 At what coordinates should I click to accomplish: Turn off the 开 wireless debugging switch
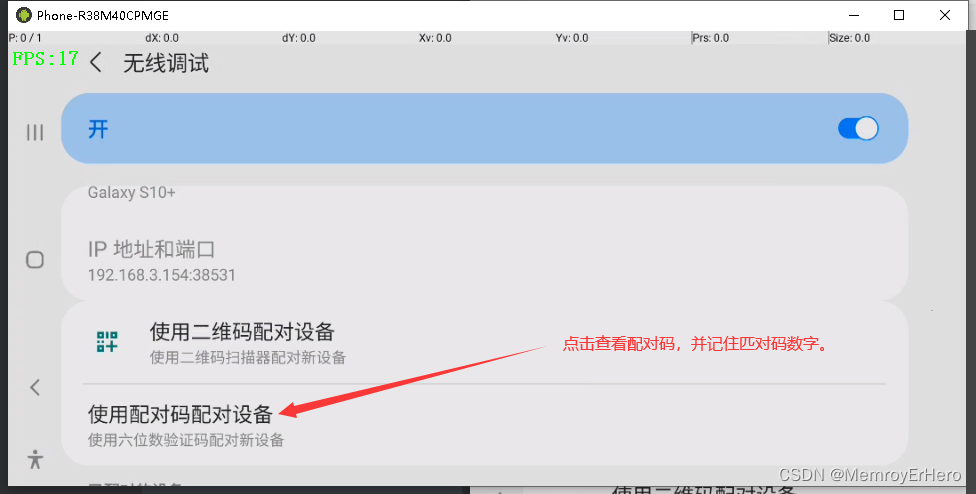pos(858,129)
